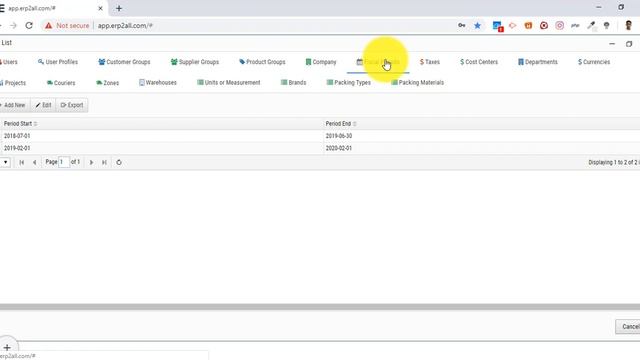Switch to the Customer Groups tab
640x360 pixels.
(x=124, y=62)
